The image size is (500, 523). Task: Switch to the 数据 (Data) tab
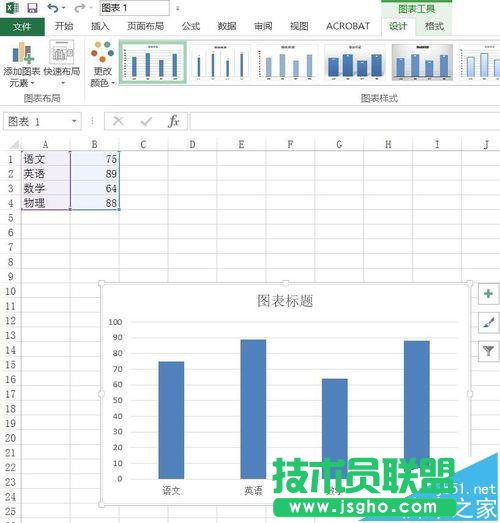(227, 26)
